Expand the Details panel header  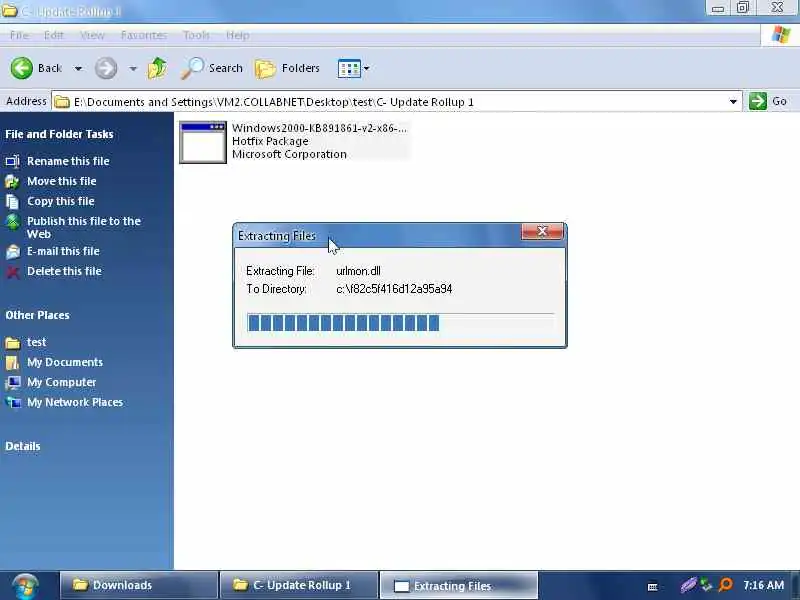22,446
